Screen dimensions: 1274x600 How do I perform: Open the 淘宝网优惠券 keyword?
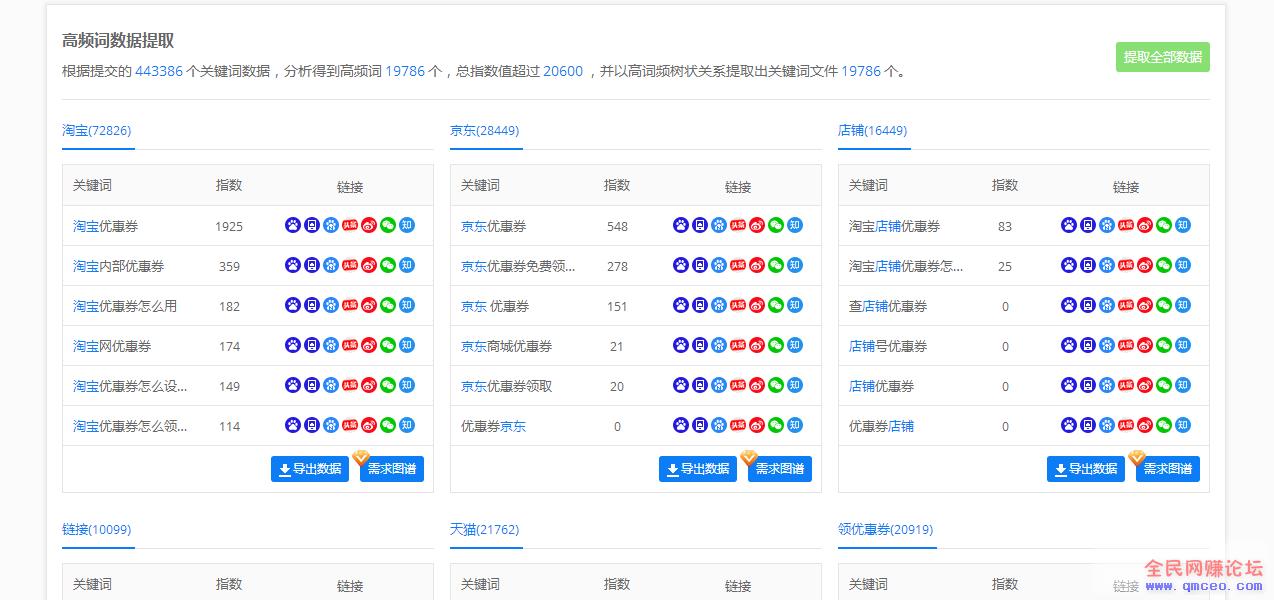[x=112, y=347]
